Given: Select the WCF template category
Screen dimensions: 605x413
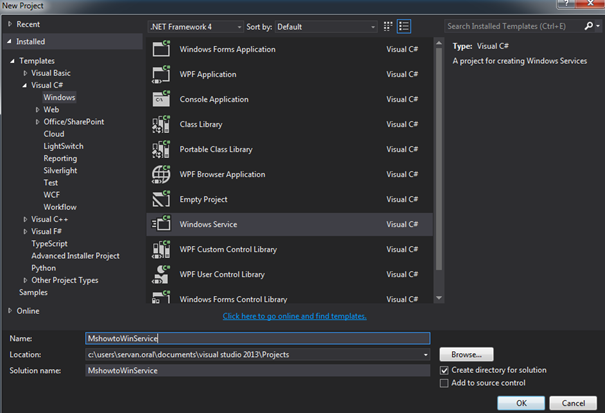Looking at the screenshot, I should click(51, 195).
